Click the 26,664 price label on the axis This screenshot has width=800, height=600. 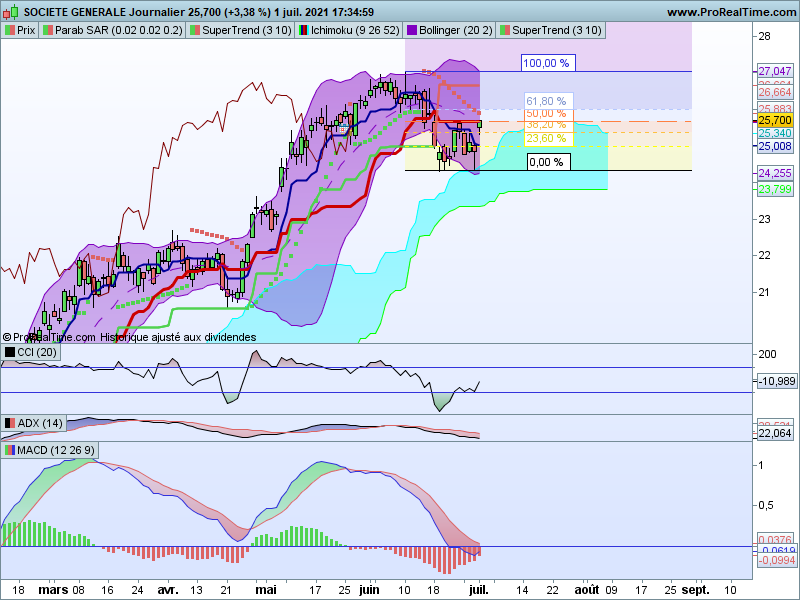pos(774,92)
